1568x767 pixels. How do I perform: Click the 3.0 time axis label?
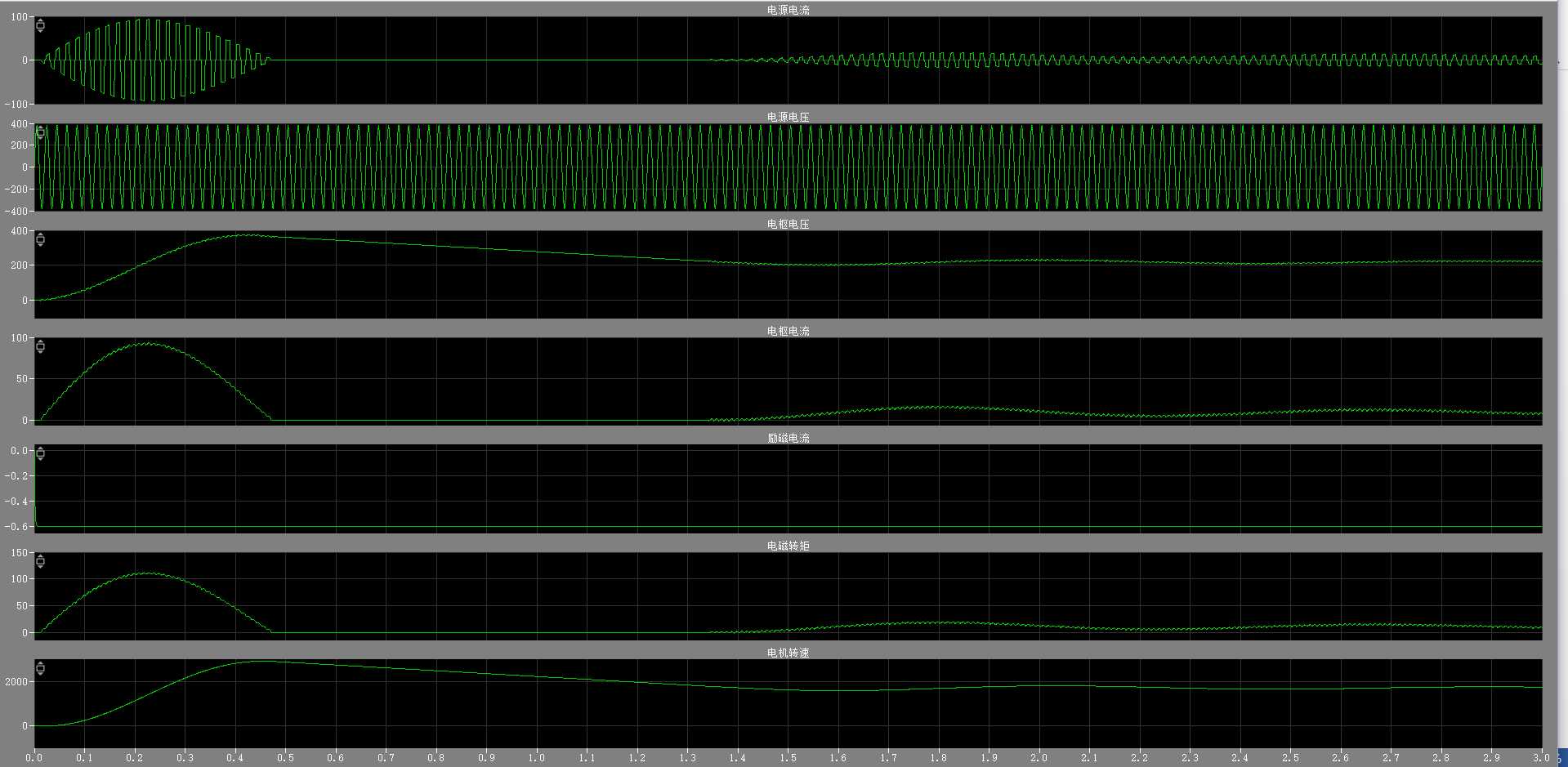[1541, 758]
